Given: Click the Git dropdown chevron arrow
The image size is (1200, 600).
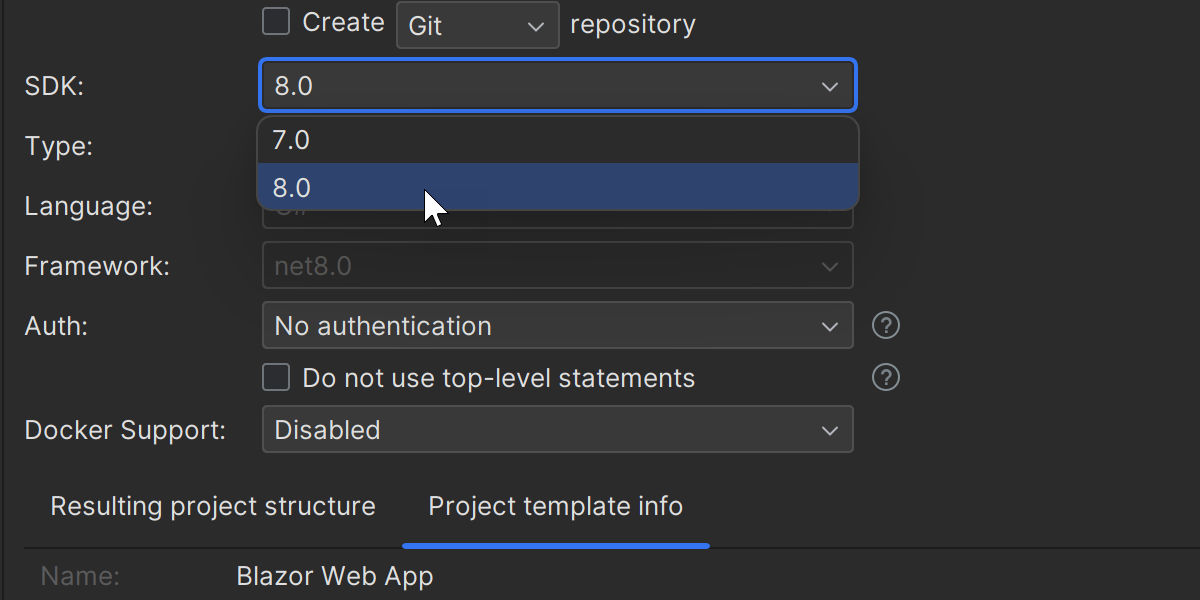Looking at the screenshot, I should pos(536,27).
